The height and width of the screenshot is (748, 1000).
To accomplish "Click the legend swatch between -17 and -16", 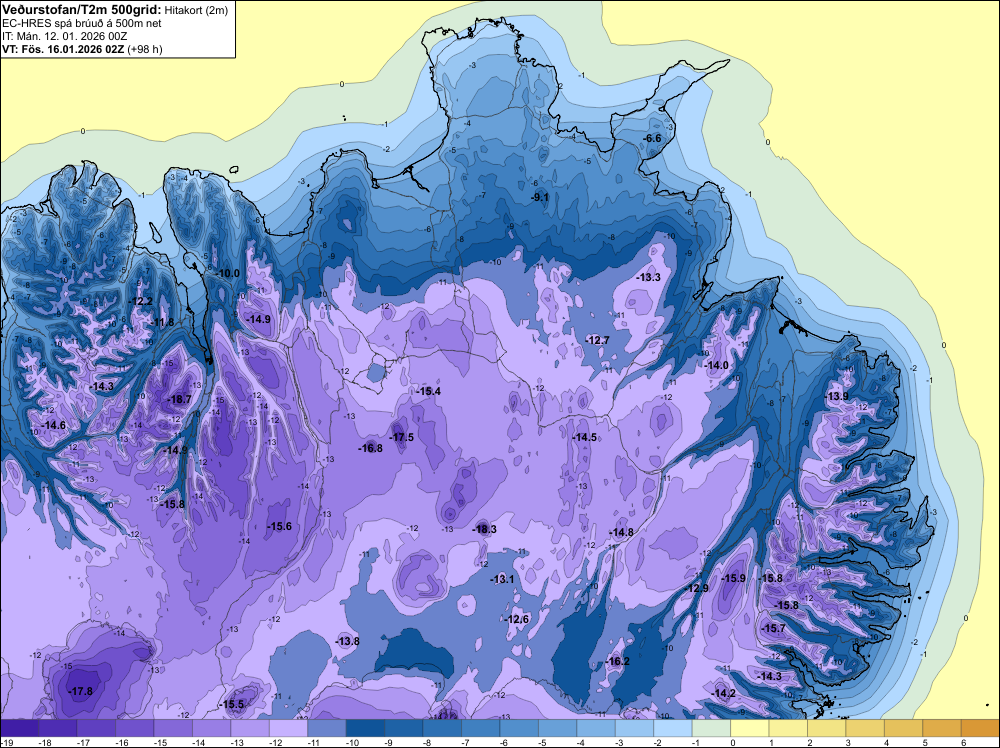I will coord(96,728).
